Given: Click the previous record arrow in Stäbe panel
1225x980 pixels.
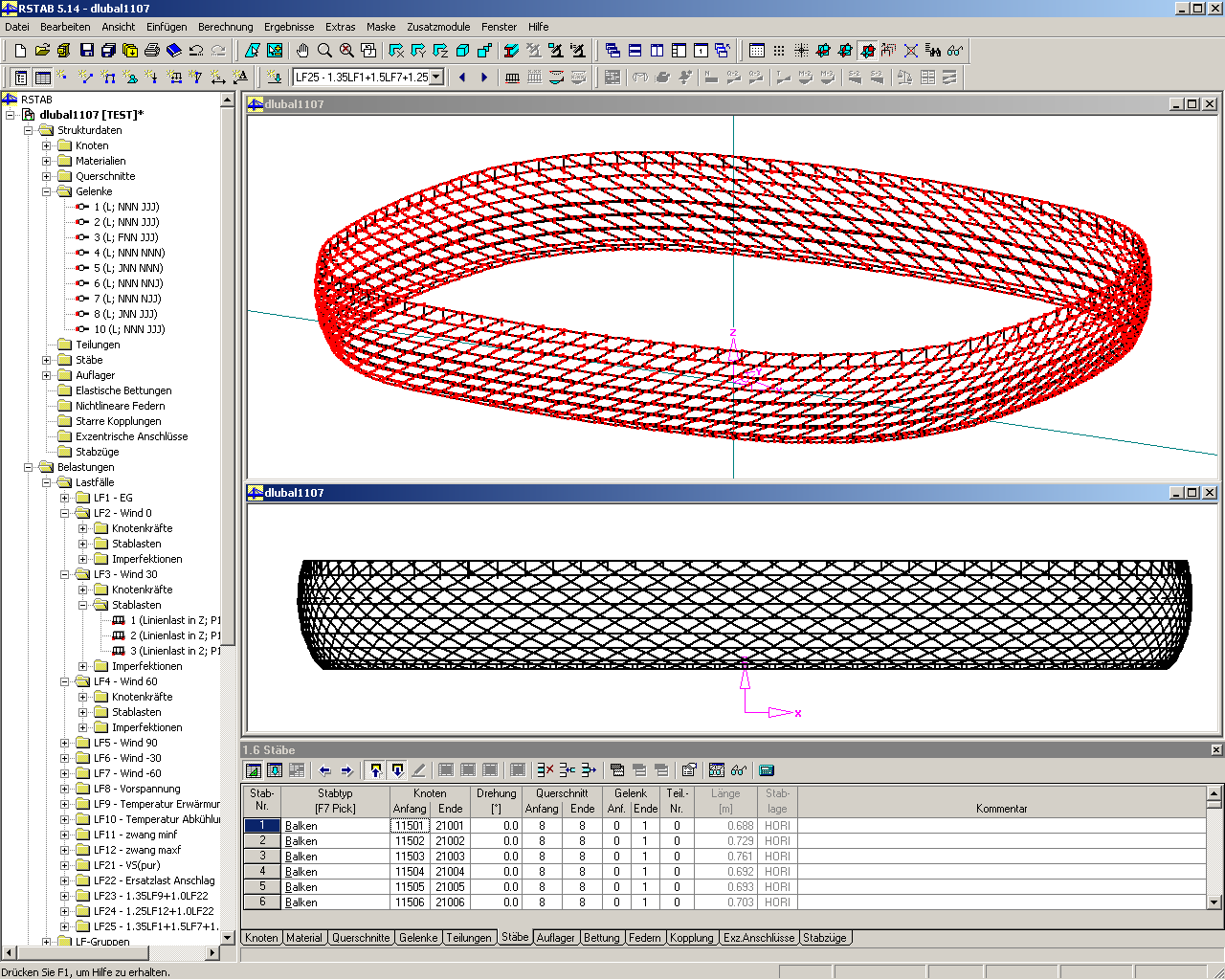Looking at the screenshot, I should (x=324, y=769).
